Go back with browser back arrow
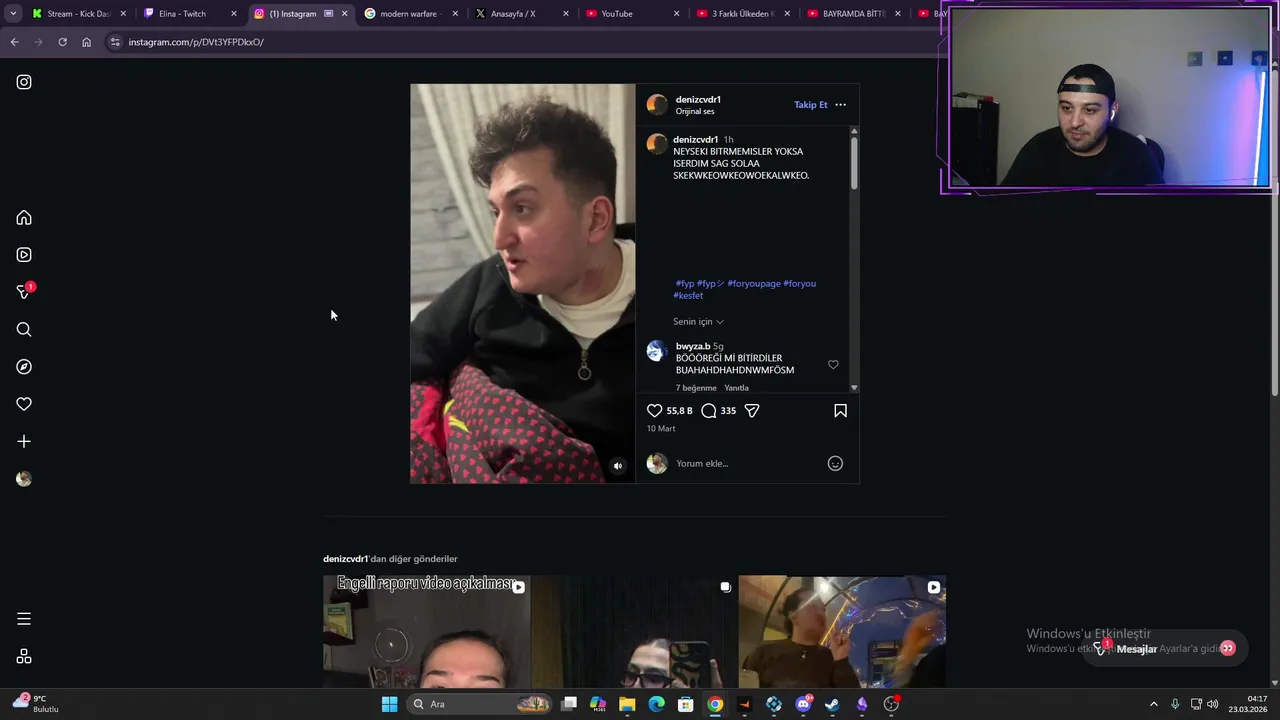Viewport: 1280px width, 720px height. coord(14,42)
